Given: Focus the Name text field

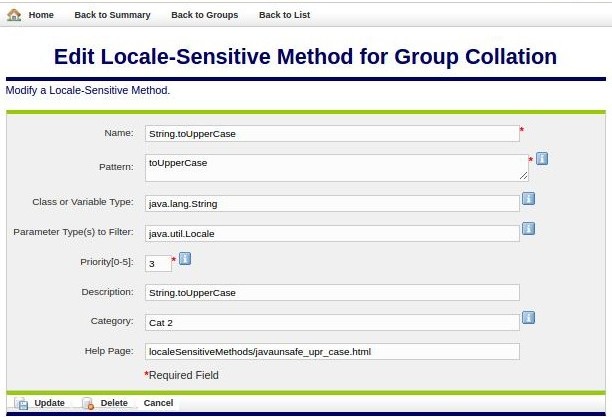Looking at the screenshot, I should click(331, 133).
